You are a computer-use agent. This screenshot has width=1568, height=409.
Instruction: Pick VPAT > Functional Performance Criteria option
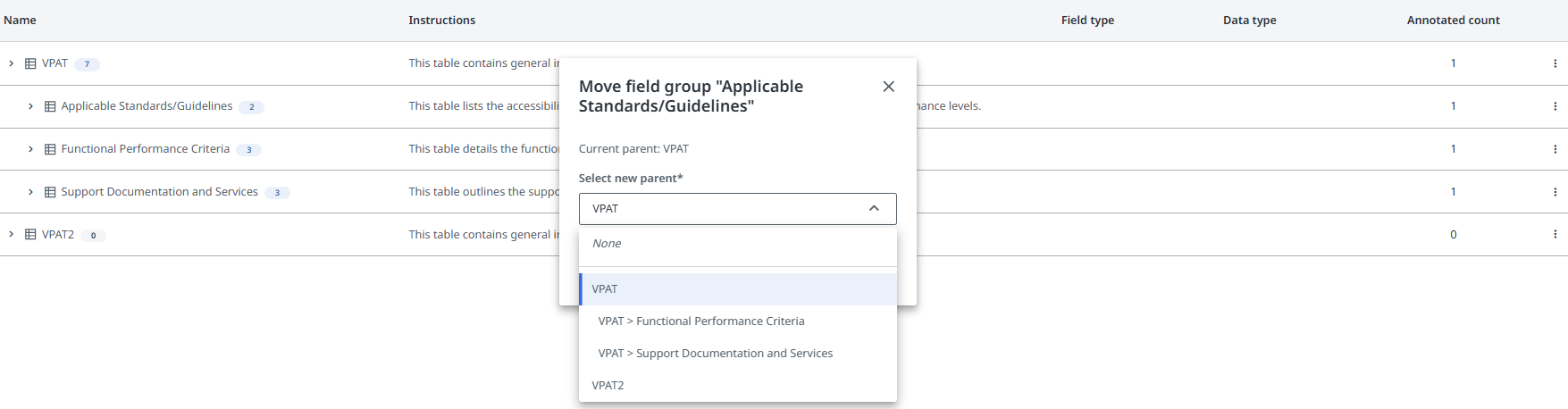point(701,321)
